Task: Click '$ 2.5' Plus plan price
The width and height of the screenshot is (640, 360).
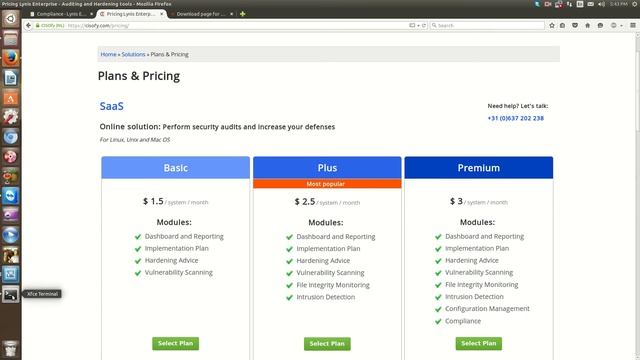Action: [305, 202]
